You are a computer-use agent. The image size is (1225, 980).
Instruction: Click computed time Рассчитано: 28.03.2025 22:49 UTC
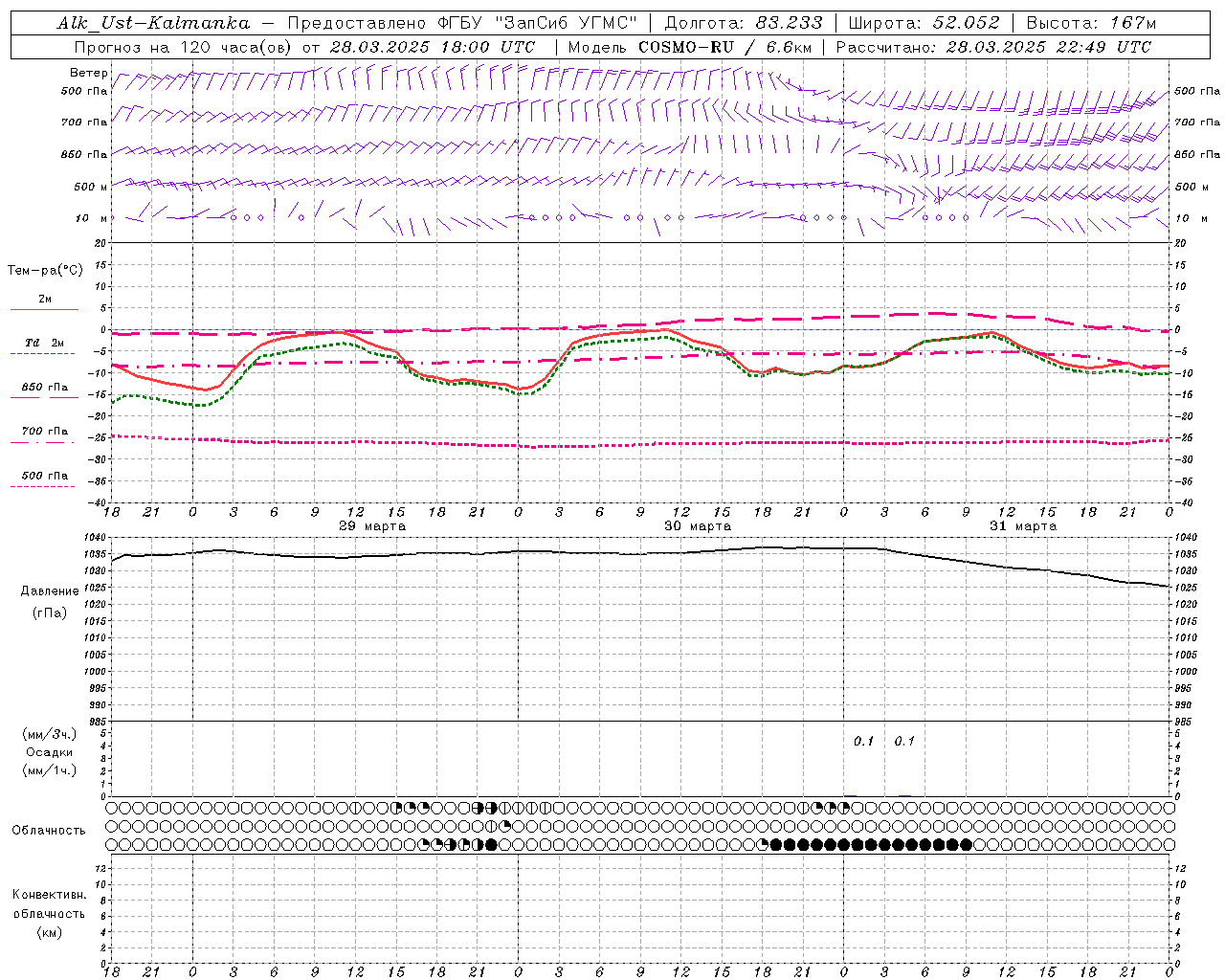(x=993, y=47)
